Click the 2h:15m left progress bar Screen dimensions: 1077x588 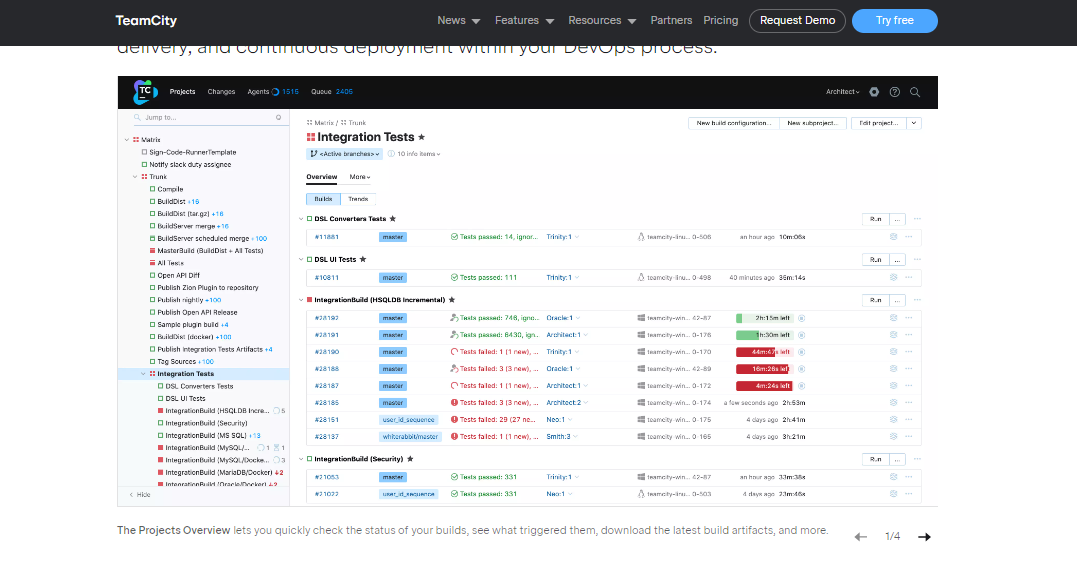(x=764, y=318)
